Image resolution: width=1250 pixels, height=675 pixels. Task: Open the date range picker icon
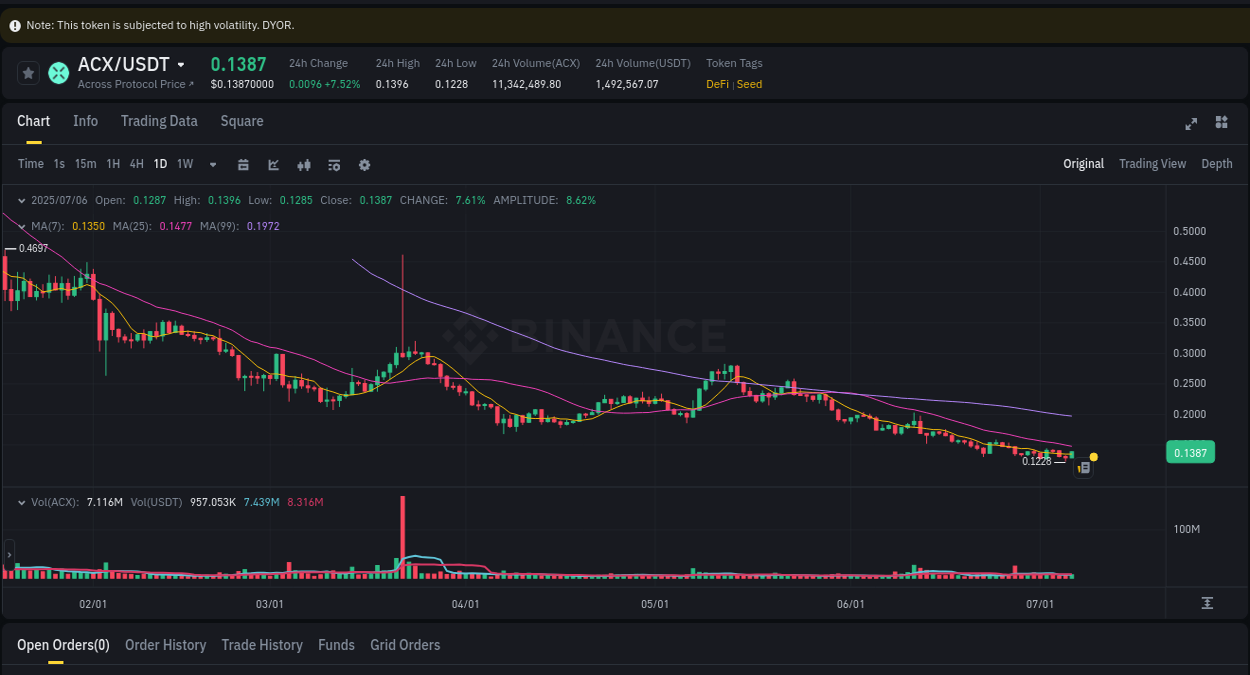click(243, 164)
